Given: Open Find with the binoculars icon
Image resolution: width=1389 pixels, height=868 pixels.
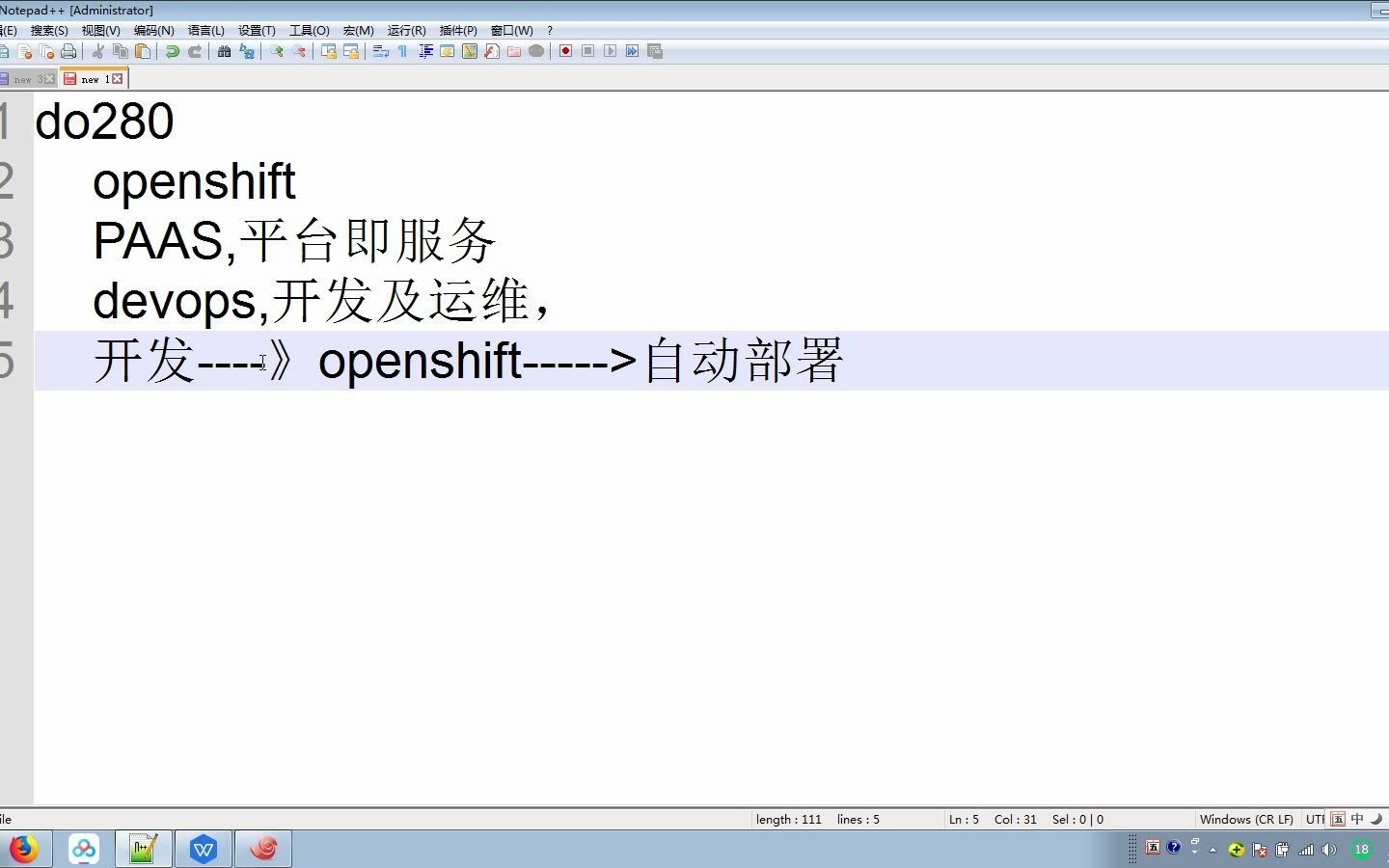Looking at the screenshot, I should [x=224, y=51].
